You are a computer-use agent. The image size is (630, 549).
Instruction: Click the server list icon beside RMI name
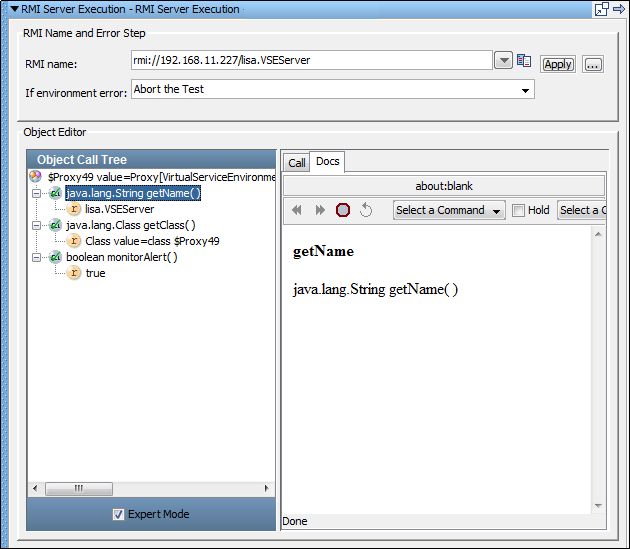pyautogui.click(x=524, y=61)
